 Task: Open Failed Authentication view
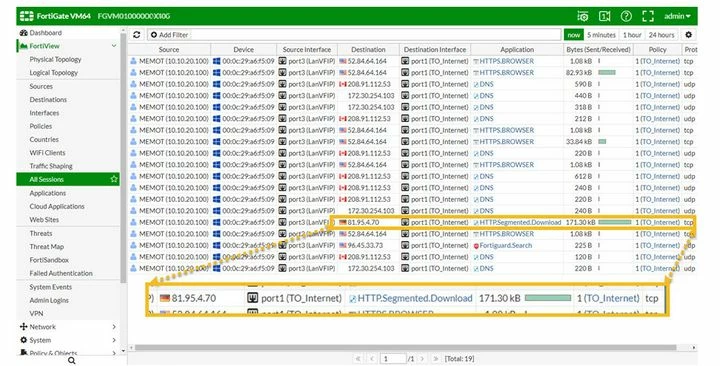pyautogui.click(x=61, y=273)
